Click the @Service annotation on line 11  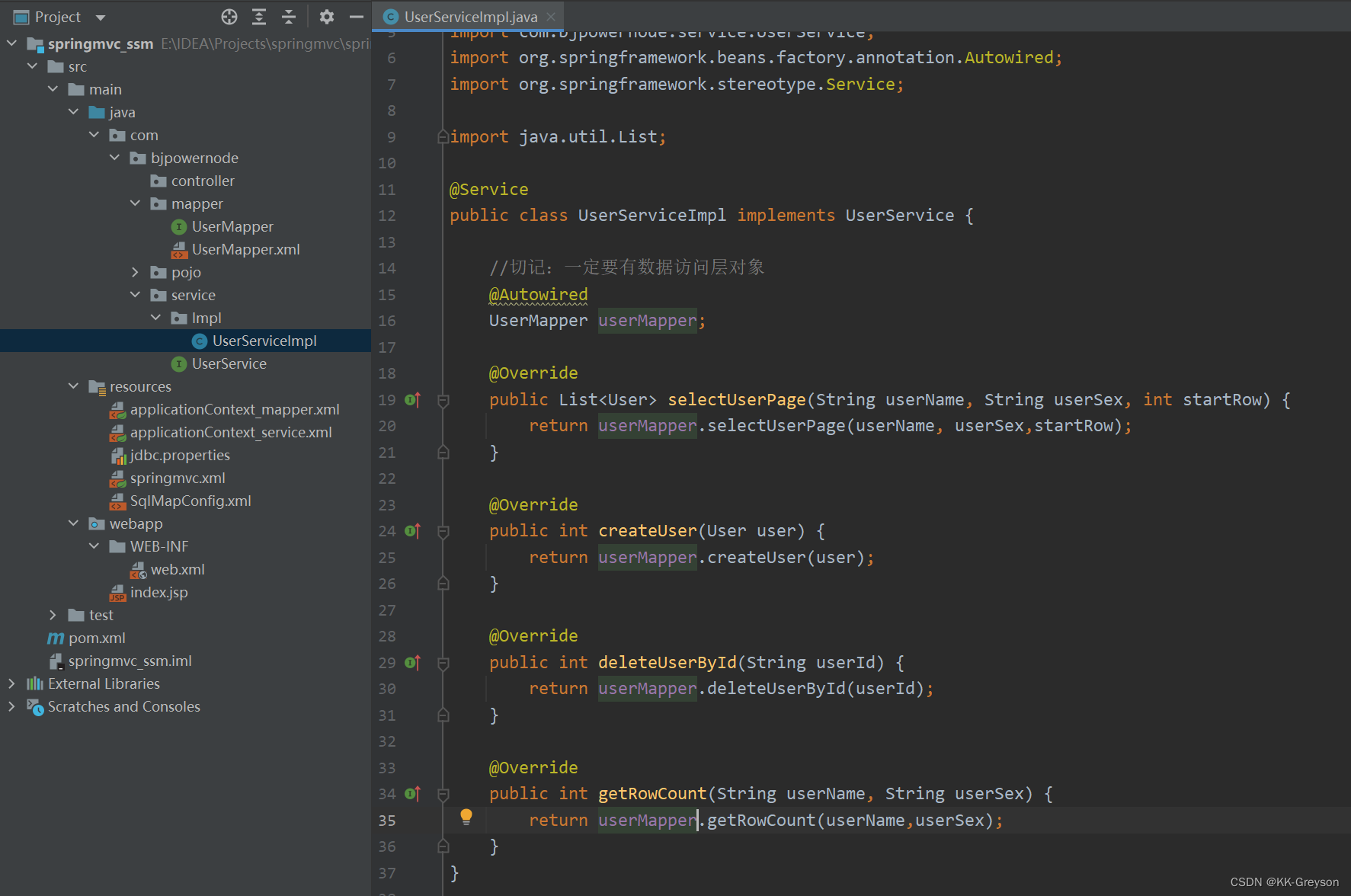coord(488,189)
